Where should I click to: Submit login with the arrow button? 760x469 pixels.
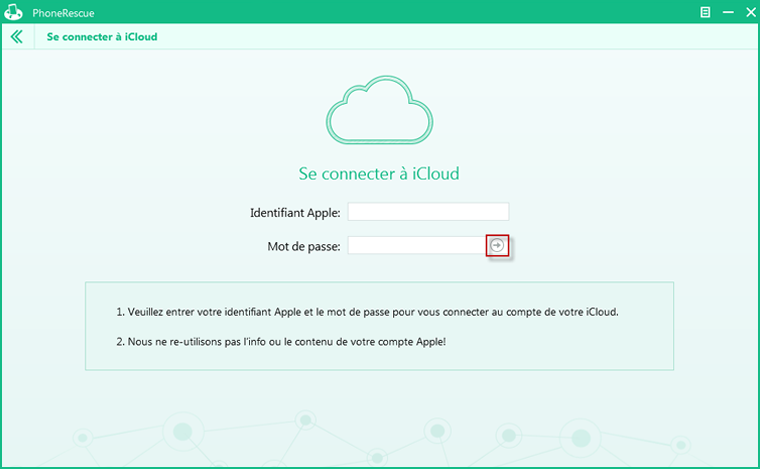[x=497, y=246]
